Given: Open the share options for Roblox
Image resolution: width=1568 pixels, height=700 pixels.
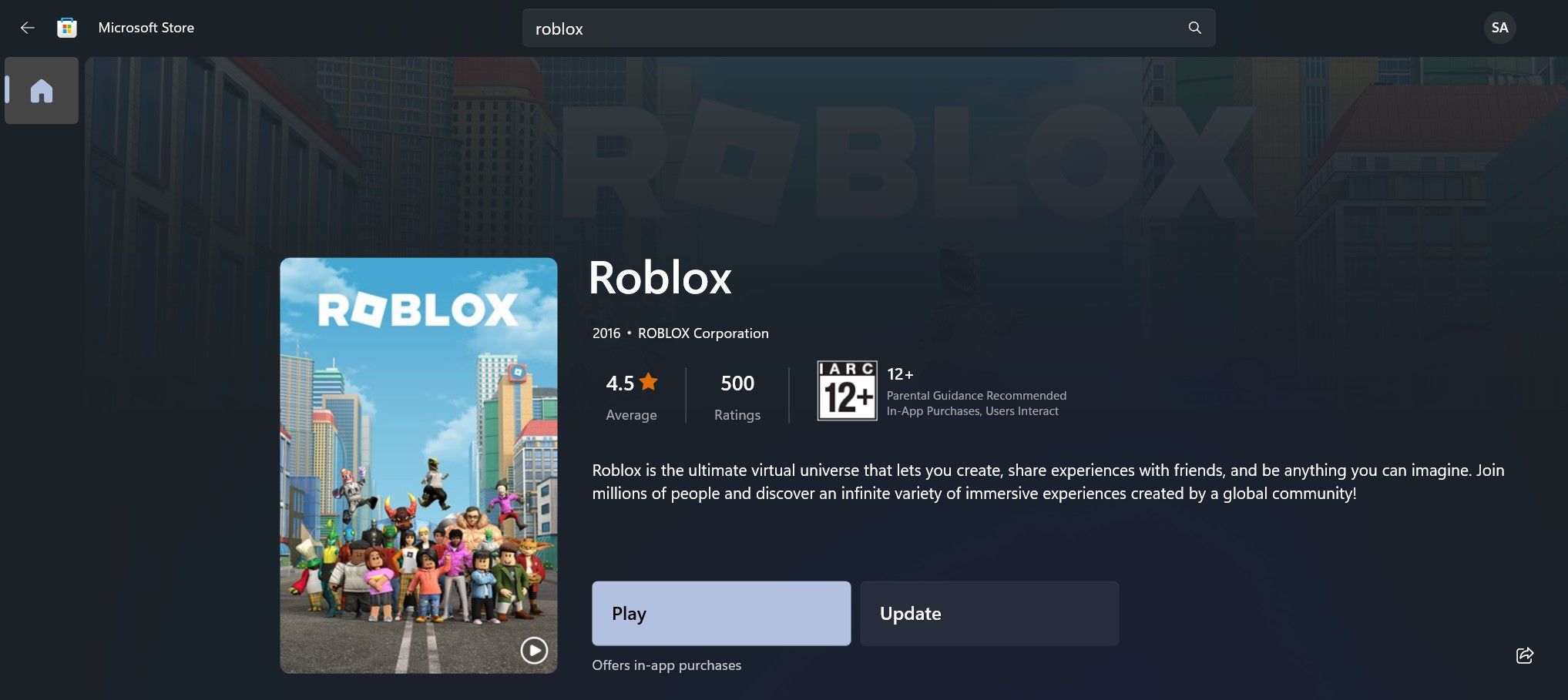Looking at the screenshot, I should click(x=1525, y=655).
